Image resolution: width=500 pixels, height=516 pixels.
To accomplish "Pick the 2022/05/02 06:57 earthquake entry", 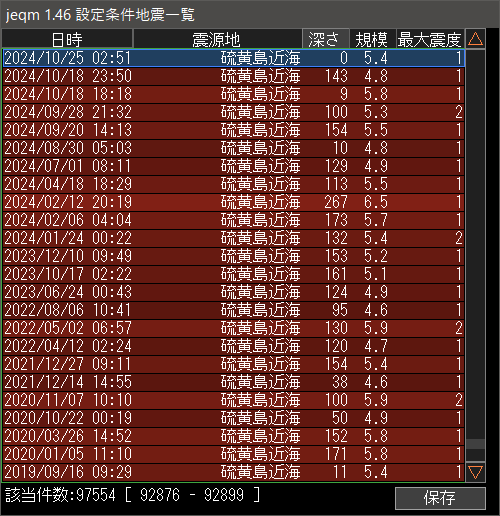I will coord(234,328).
